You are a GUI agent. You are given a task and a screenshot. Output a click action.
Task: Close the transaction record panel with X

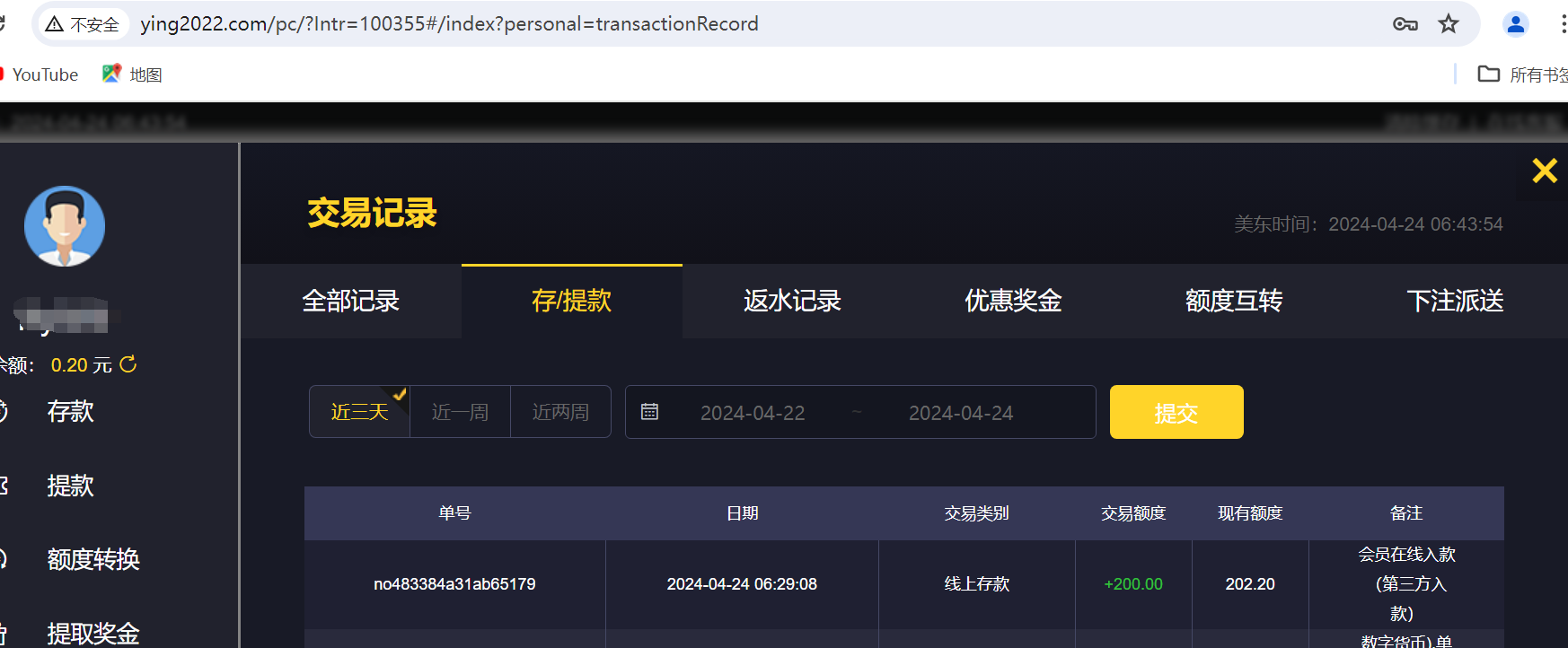[x=1544, y=171]
